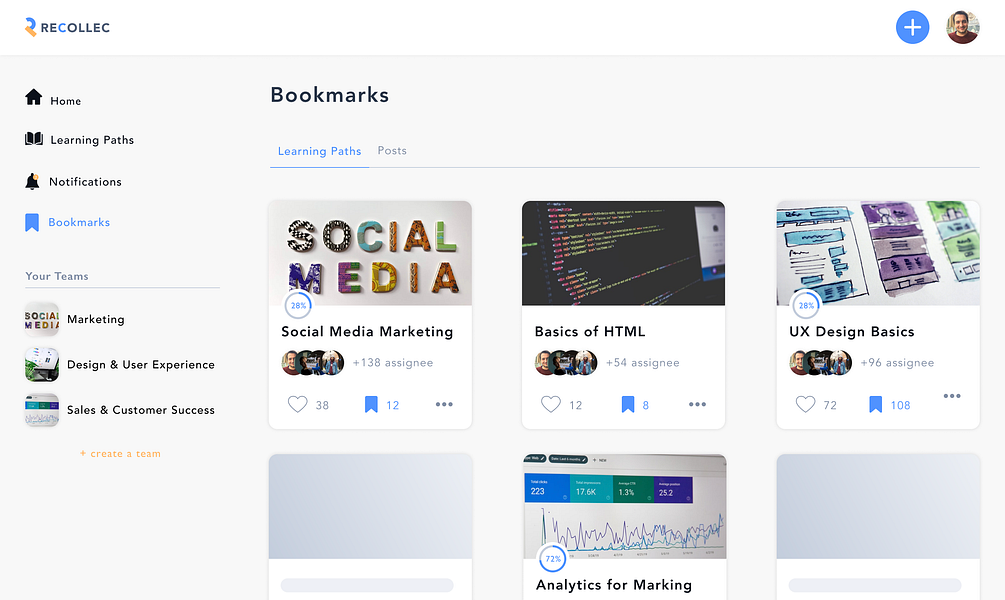
Task: Expand three-dot menu on UX Design Basics
Action: point(952,396)
